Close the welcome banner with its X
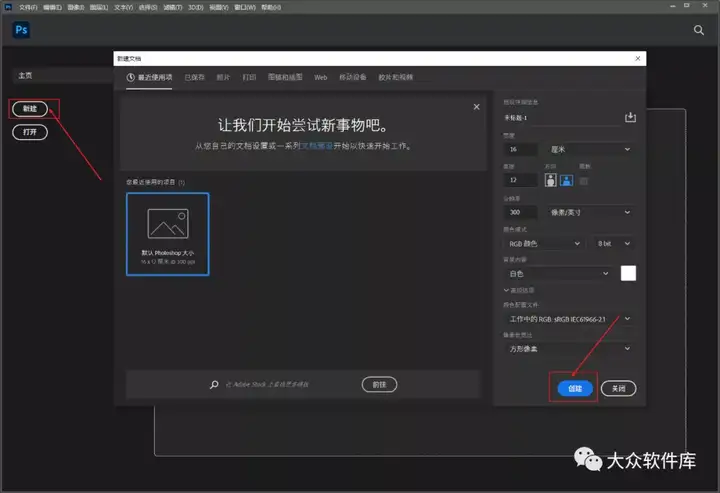Screen dimensions: 720x493 pos(477,107)
